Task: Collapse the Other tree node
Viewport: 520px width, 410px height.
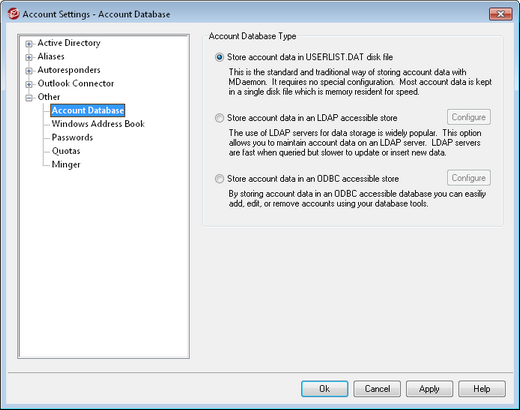Action: (x=29, y=98)
